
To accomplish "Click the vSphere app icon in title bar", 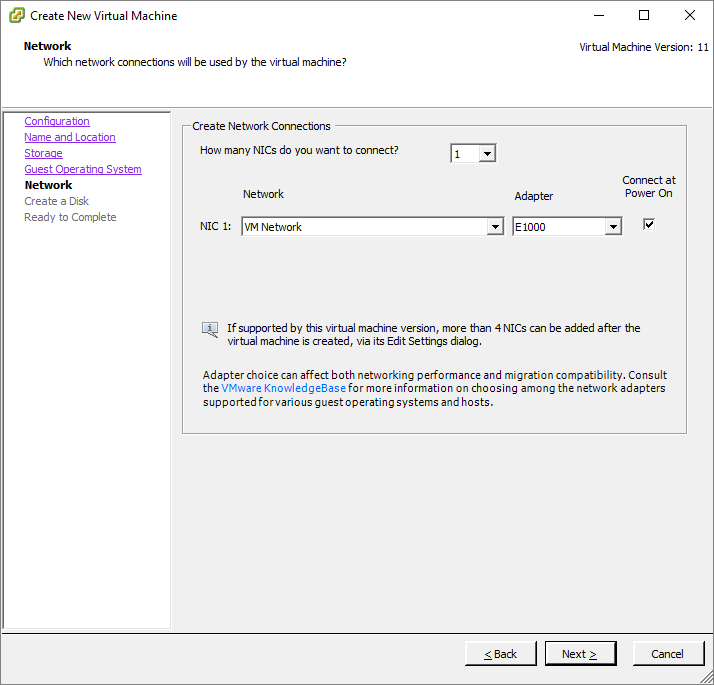I will coord(16,15).
